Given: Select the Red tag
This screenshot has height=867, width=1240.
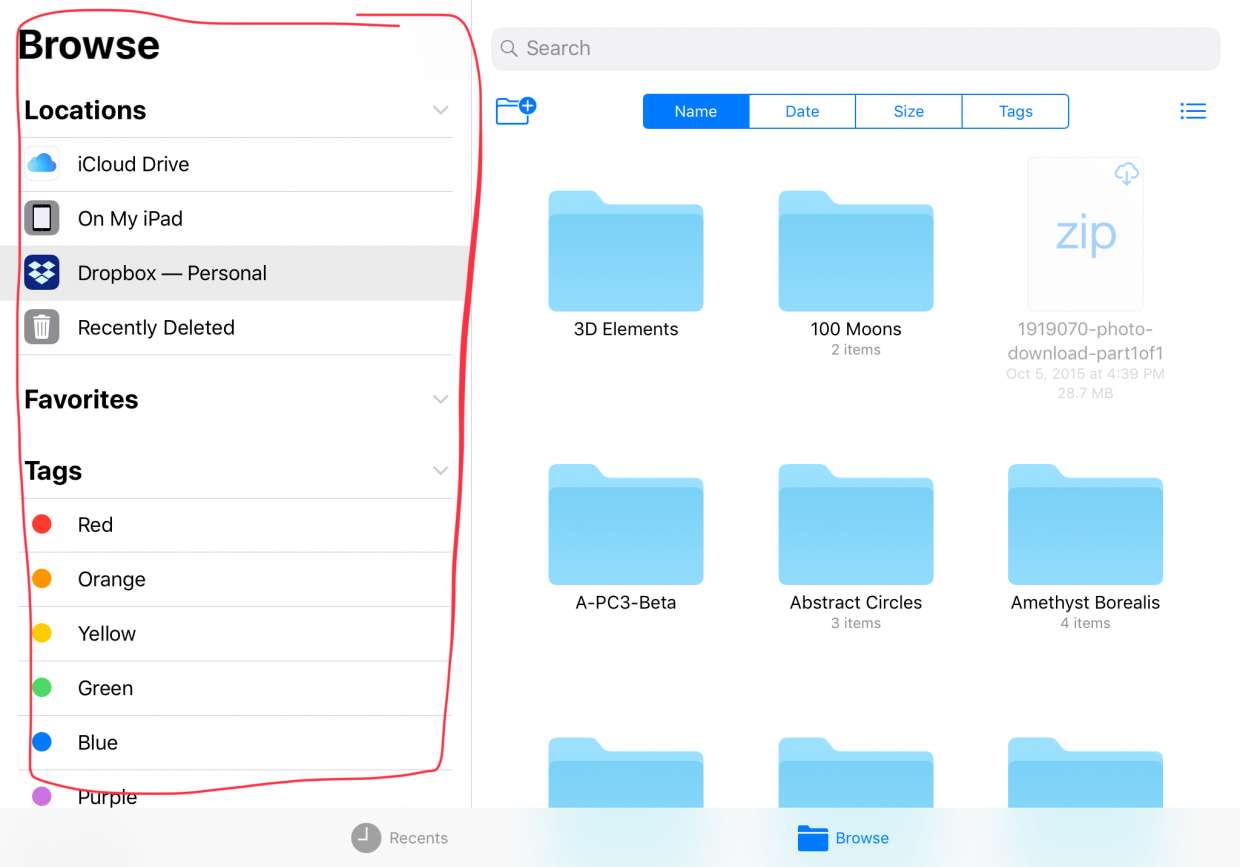Looking at the screenshot, I should [95, 525].
